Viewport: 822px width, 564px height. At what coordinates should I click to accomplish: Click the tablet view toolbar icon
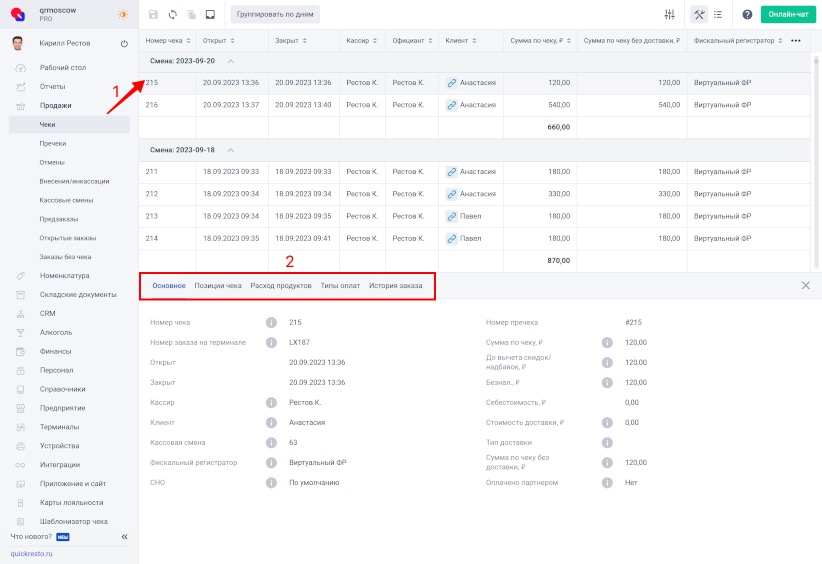(210, 15)
